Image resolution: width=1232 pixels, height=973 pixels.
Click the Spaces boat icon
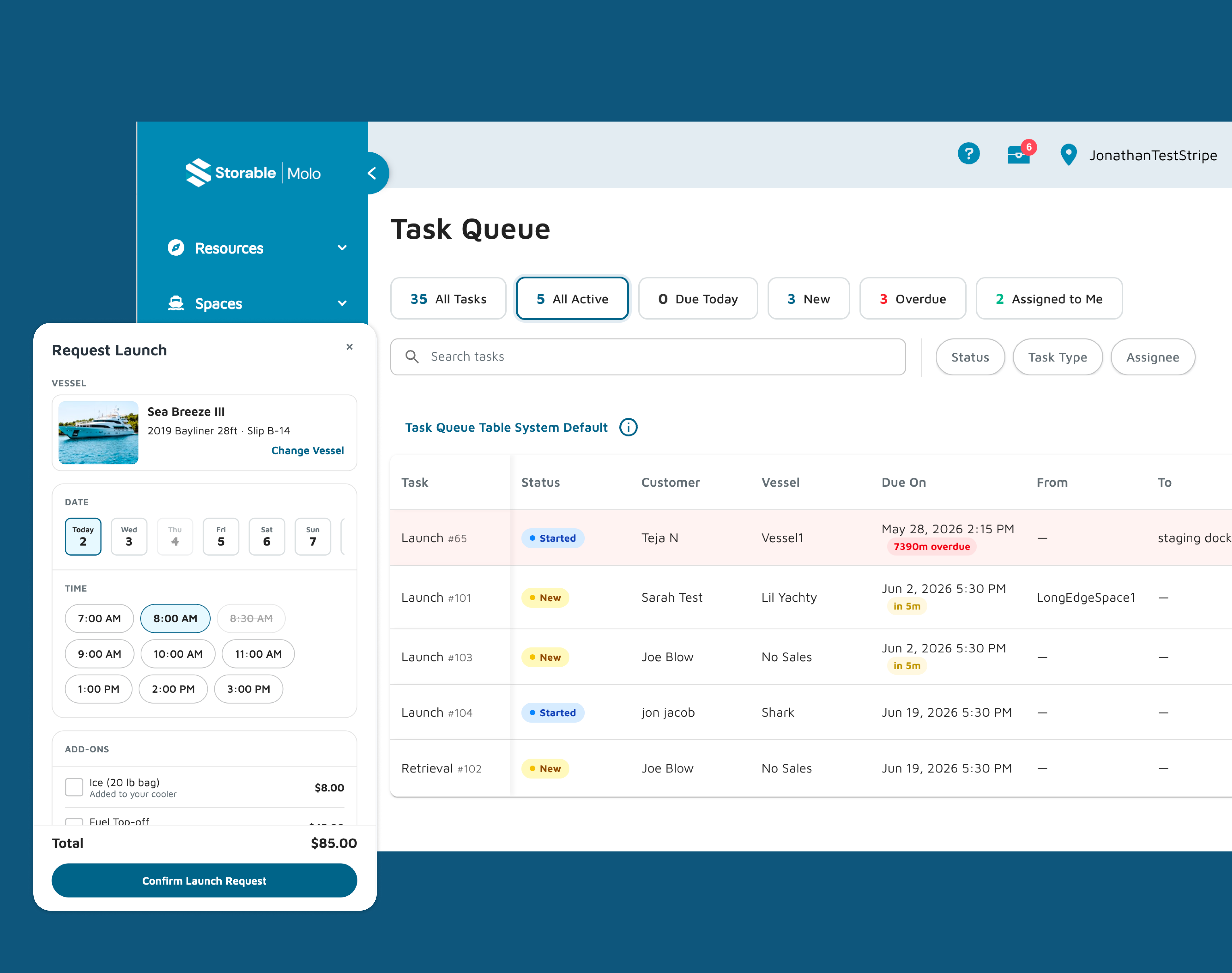pos(176,303)
